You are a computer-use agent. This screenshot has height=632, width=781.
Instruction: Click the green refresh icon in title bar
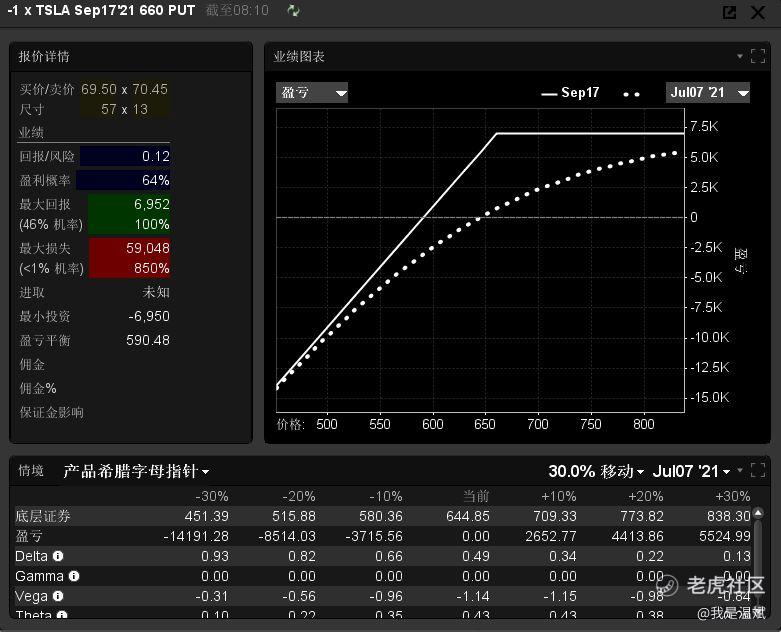pyautogui.click(x=293, y=10)
